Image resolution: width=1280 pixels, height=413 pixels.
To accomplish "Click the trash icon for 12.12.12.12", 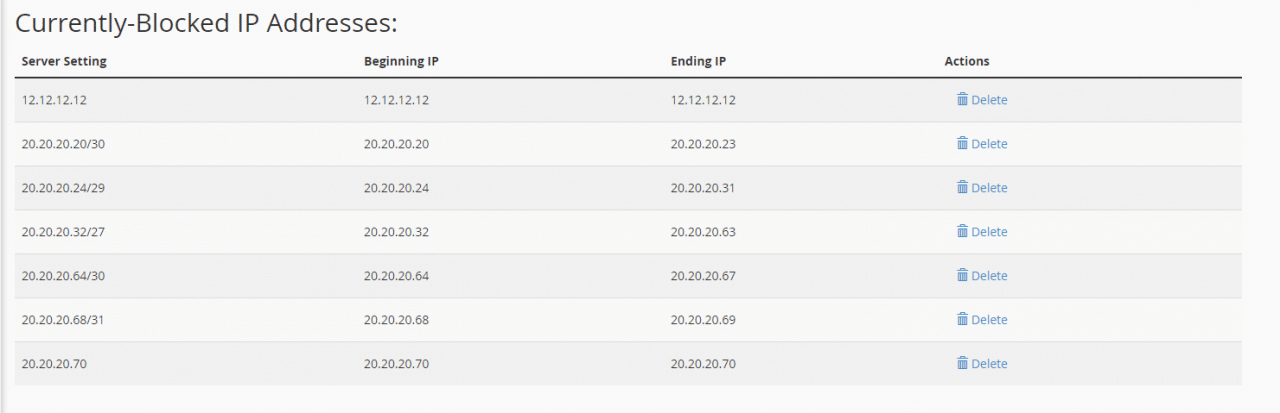I will pos(962,99).
